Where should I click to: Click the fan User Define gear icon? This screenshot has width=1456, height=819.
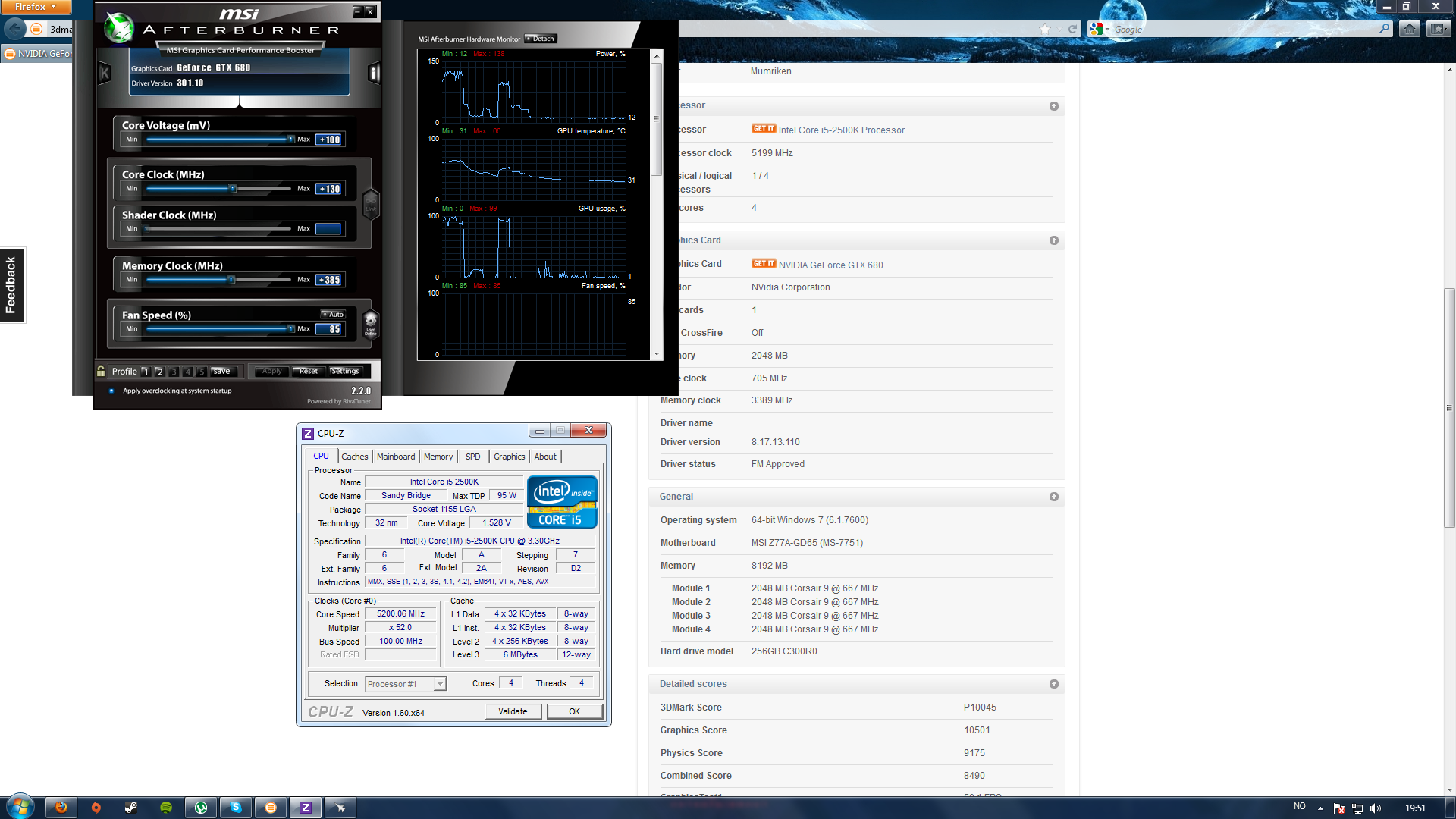[x=371, y=324]
